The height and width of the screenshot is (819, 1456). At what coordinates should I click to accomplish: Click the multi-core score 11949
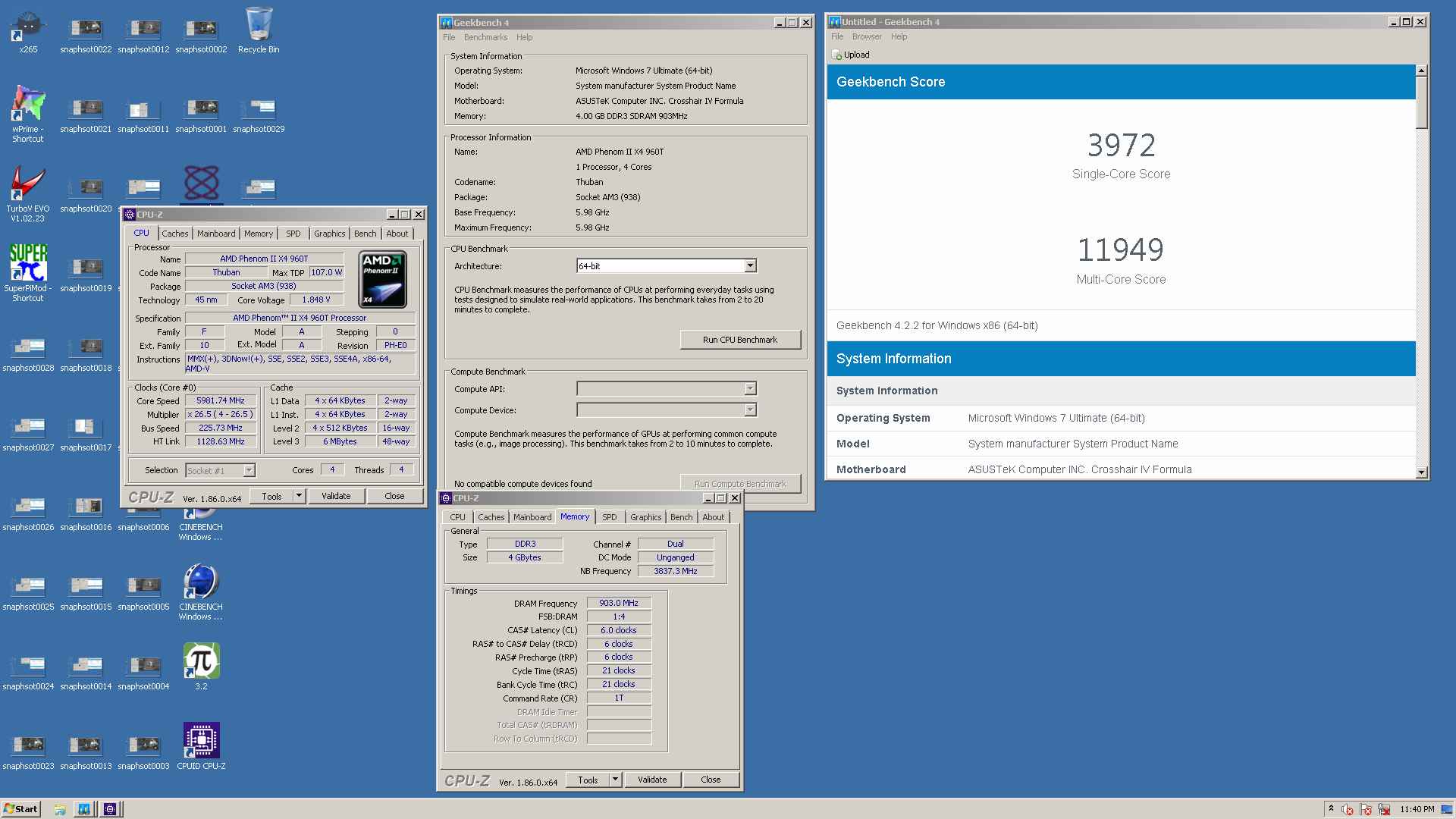click(1121, 250)
